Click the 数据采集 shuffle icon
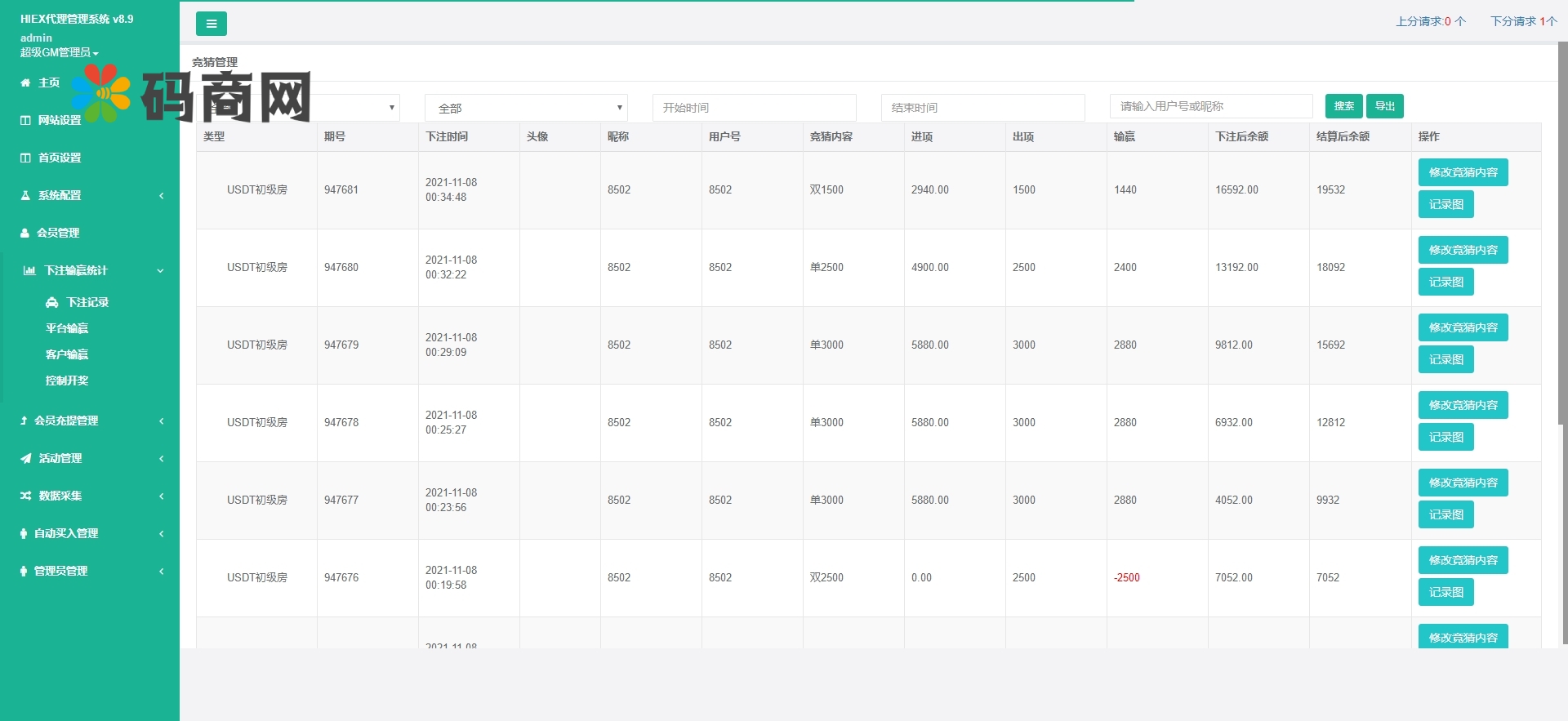This screenshot has width=1568, height=721. tap(26, 496)
